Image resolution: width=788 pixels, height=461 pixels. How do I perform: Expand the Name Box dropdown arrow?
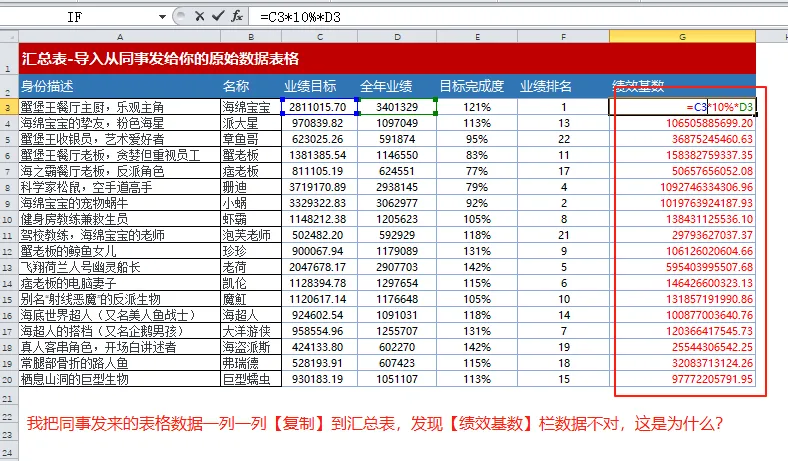pyautogui.click(x=162, y=17)
